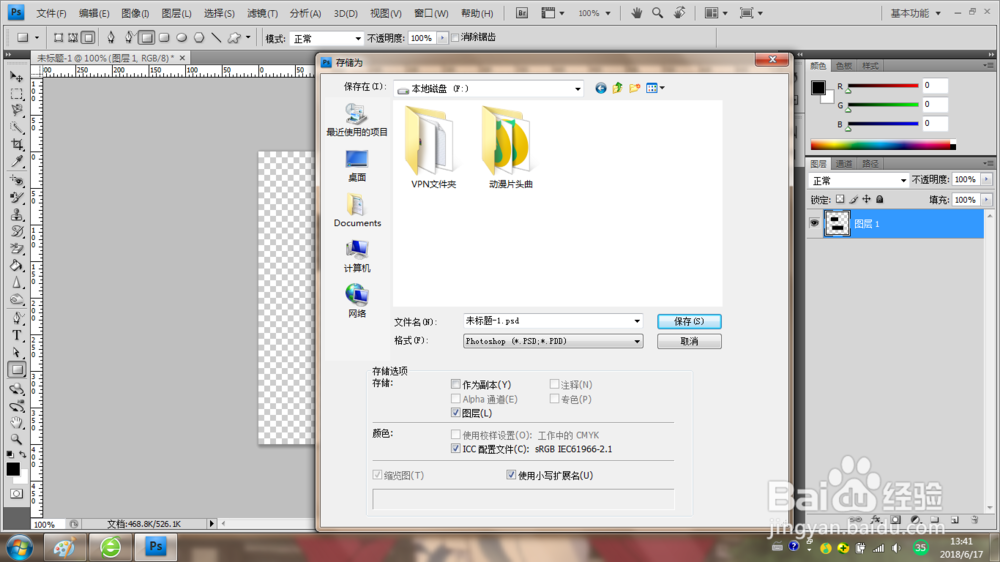Select the 图层 1 layer thumbnail
The width and height of the screenshot is (1000, 562).
[837, 224]
